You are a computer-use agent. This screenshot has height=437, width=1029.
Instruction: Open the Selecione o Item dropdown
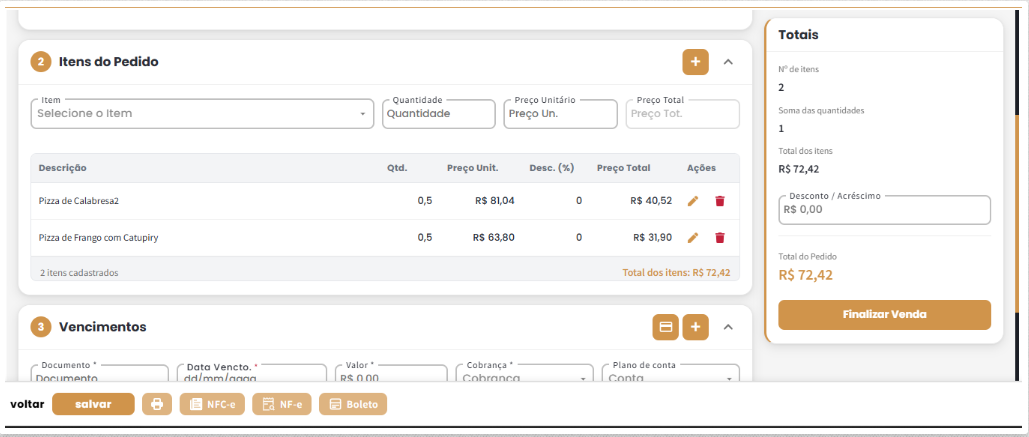[x=202, y=114]
